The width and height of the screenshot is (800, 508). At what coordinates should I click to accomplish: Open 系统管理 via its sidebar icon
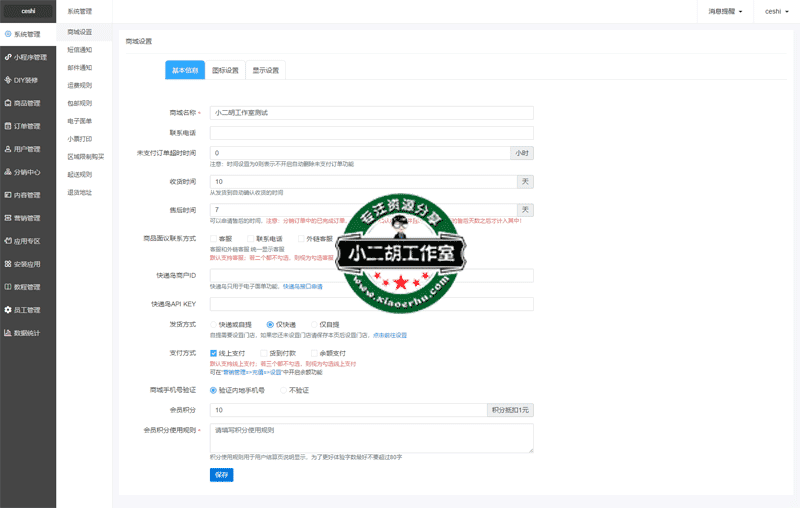click(8, 34)
